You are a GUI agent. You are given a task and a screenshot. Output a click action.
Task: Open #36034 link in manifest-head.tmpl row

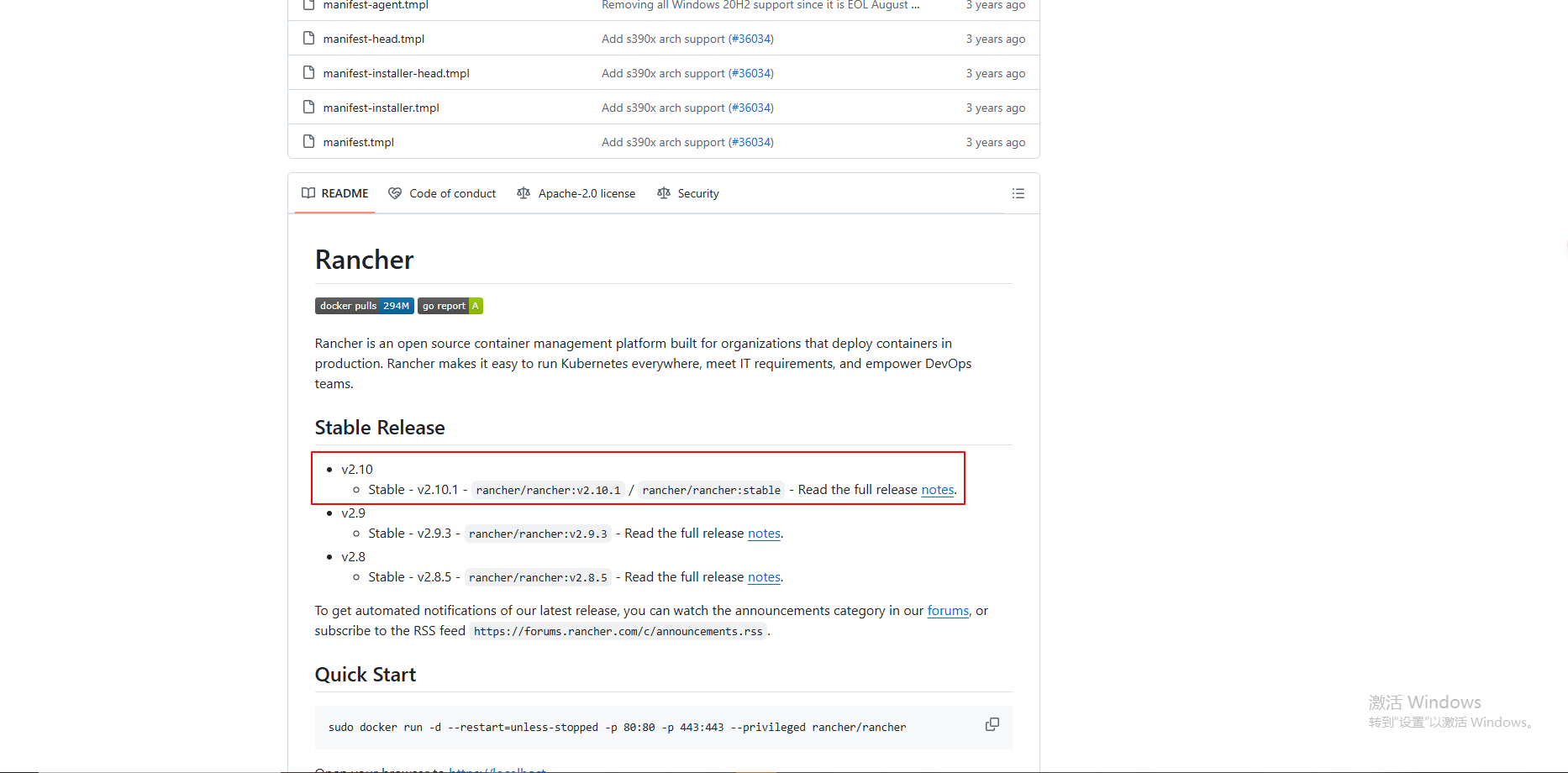click(751, 39)
